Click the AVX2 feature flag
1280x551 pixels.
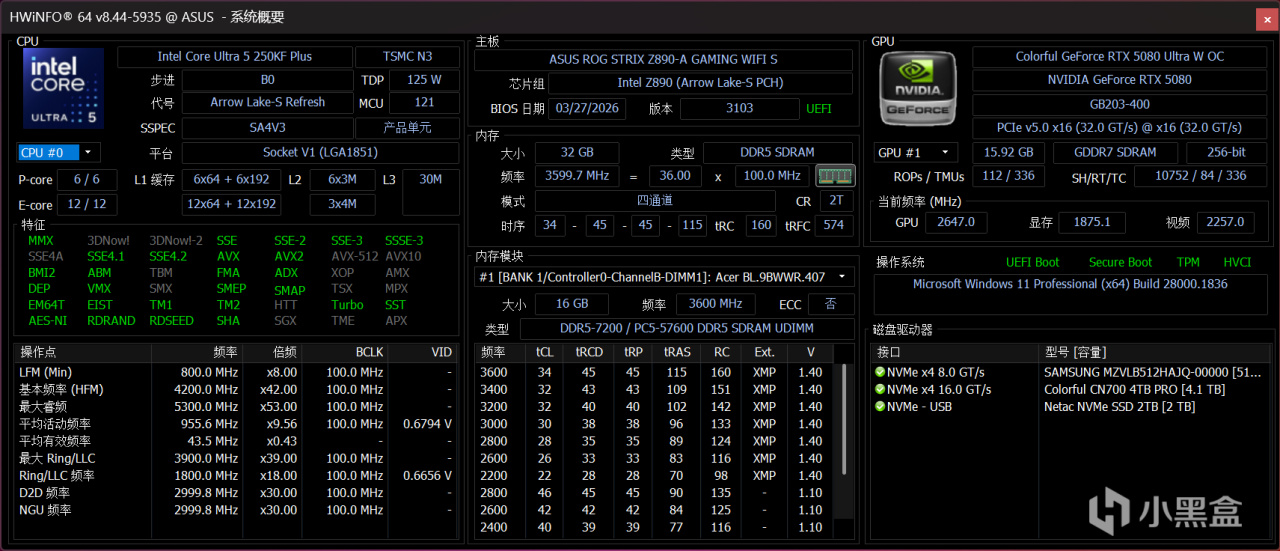coord(289,257)
